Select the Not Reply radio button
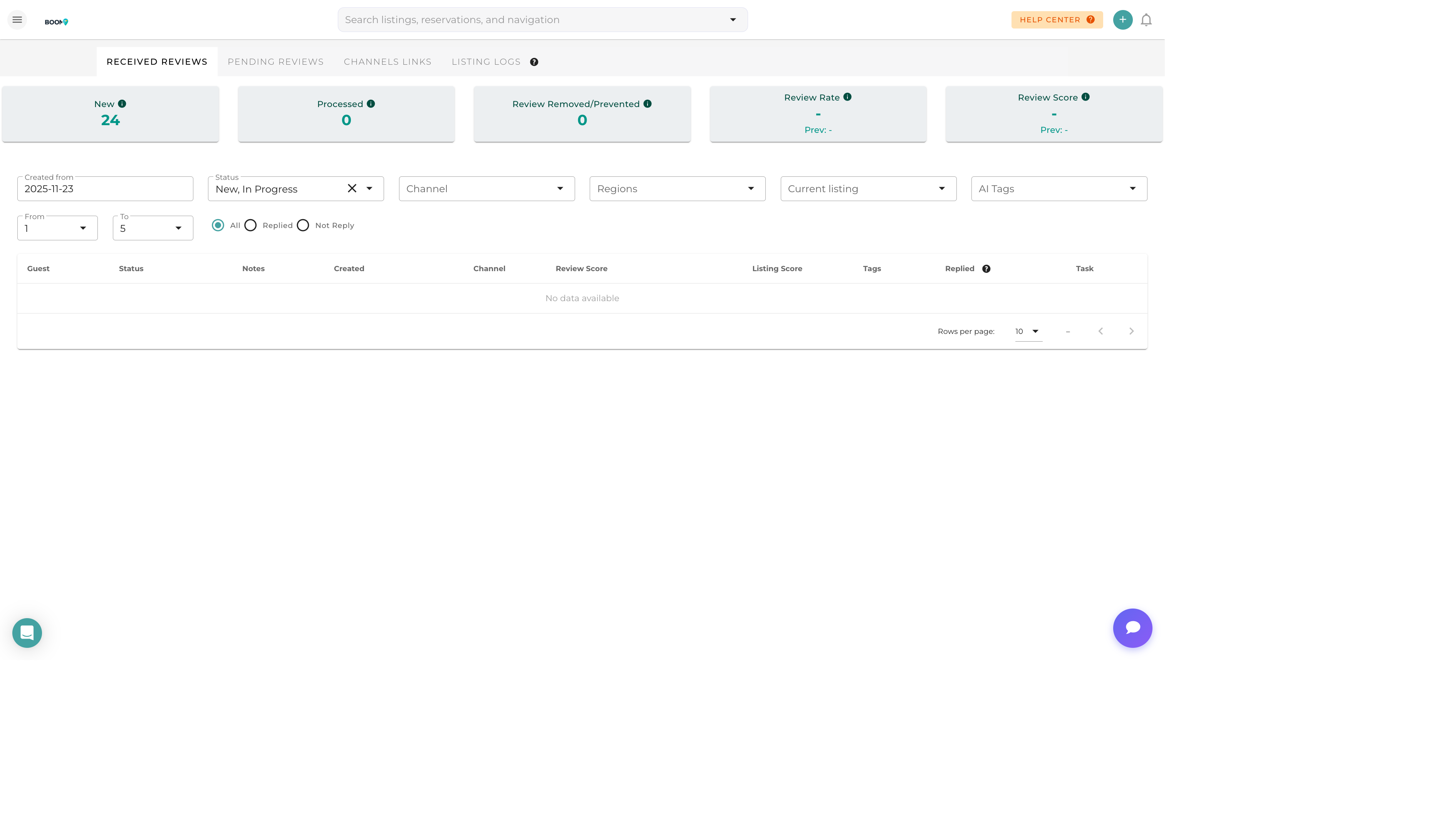 pos(303,225)
